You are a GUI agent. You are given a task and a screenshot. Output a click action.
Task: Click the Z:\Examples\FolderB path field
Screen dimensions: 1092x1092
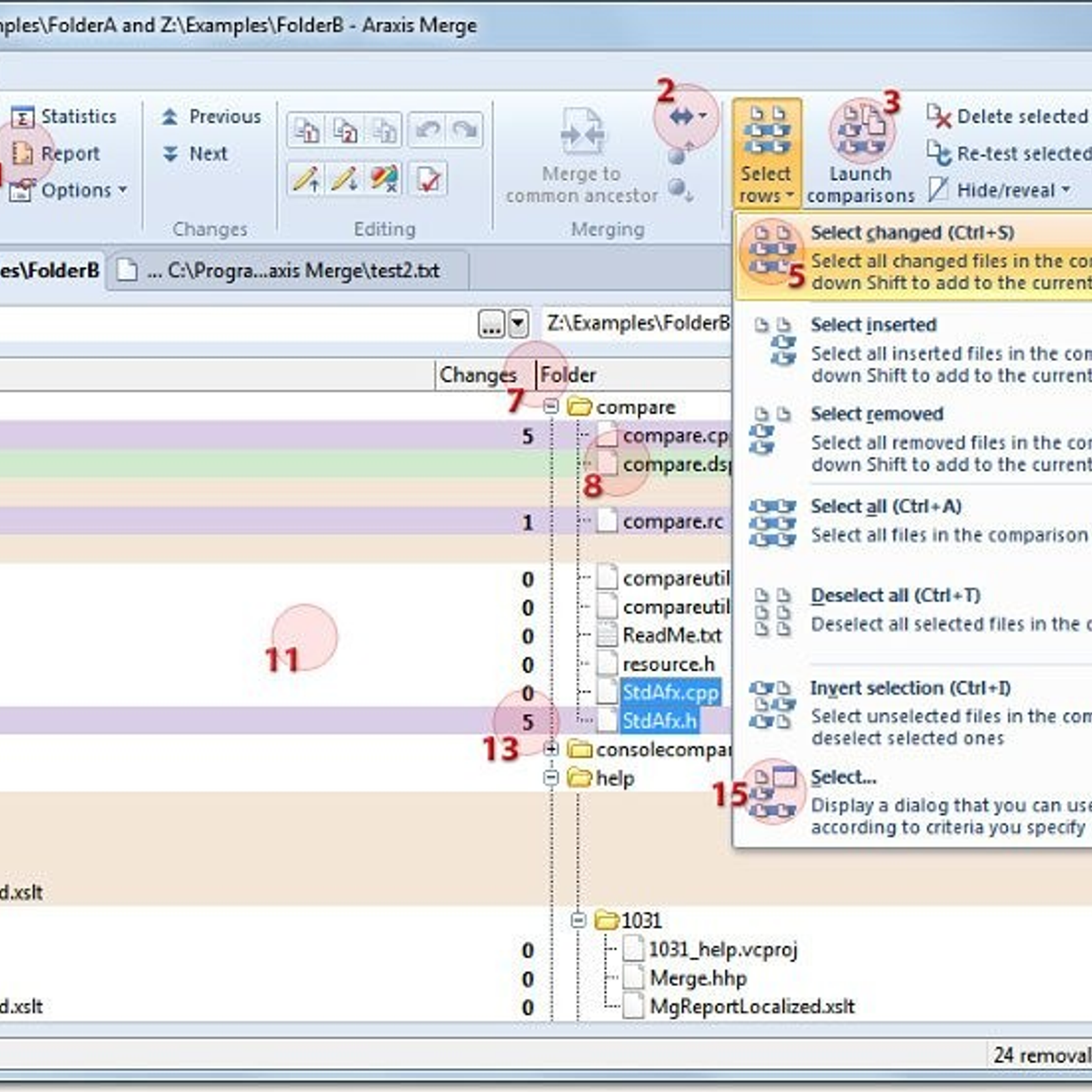click(636, 323)
